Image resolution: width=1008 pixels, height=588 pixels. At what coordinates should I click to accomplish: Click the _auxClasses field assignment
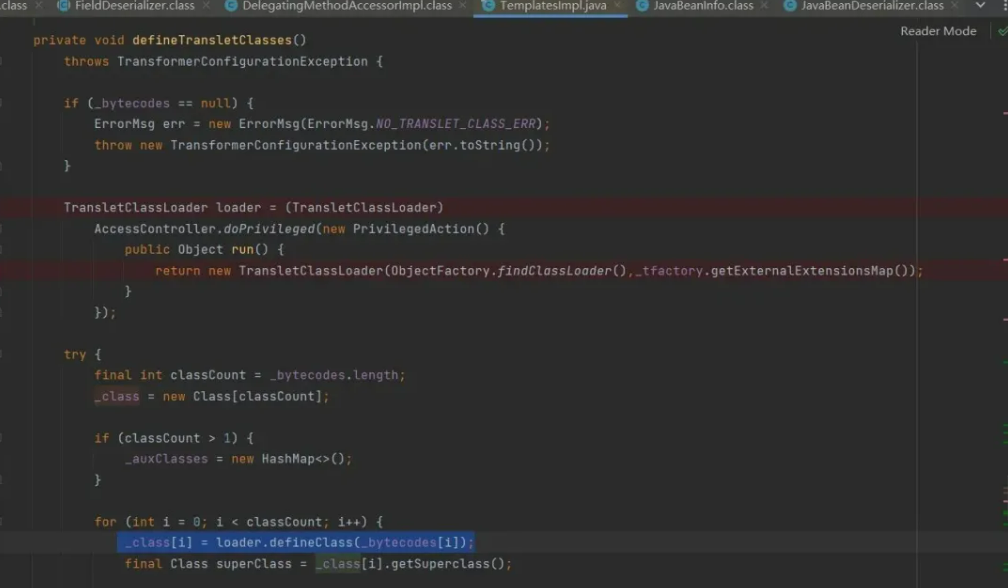click(166, 459)
